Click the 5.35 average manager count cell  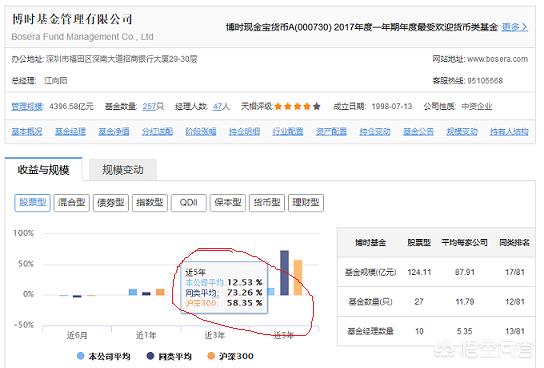coord(465,331)
